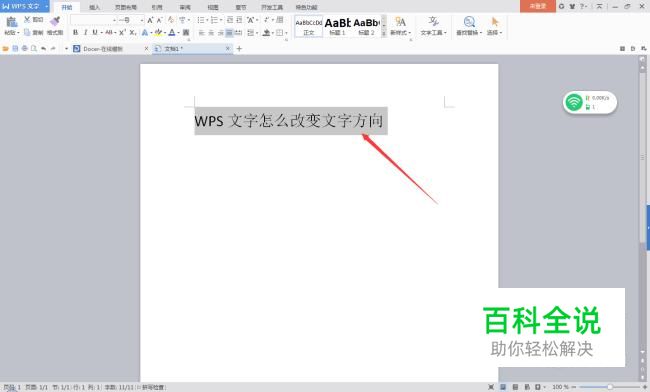Apply subscript formatting
The height and width of the screenshot is (392, 650).
click(x=133, y=32)
